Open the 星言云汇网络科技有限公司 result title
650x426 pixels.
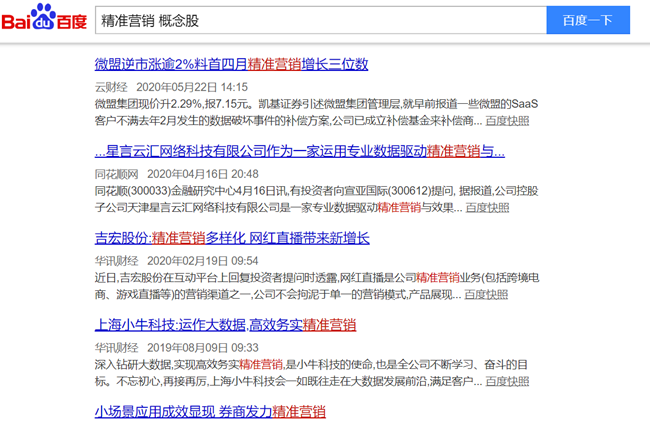(x=300, y=151)
